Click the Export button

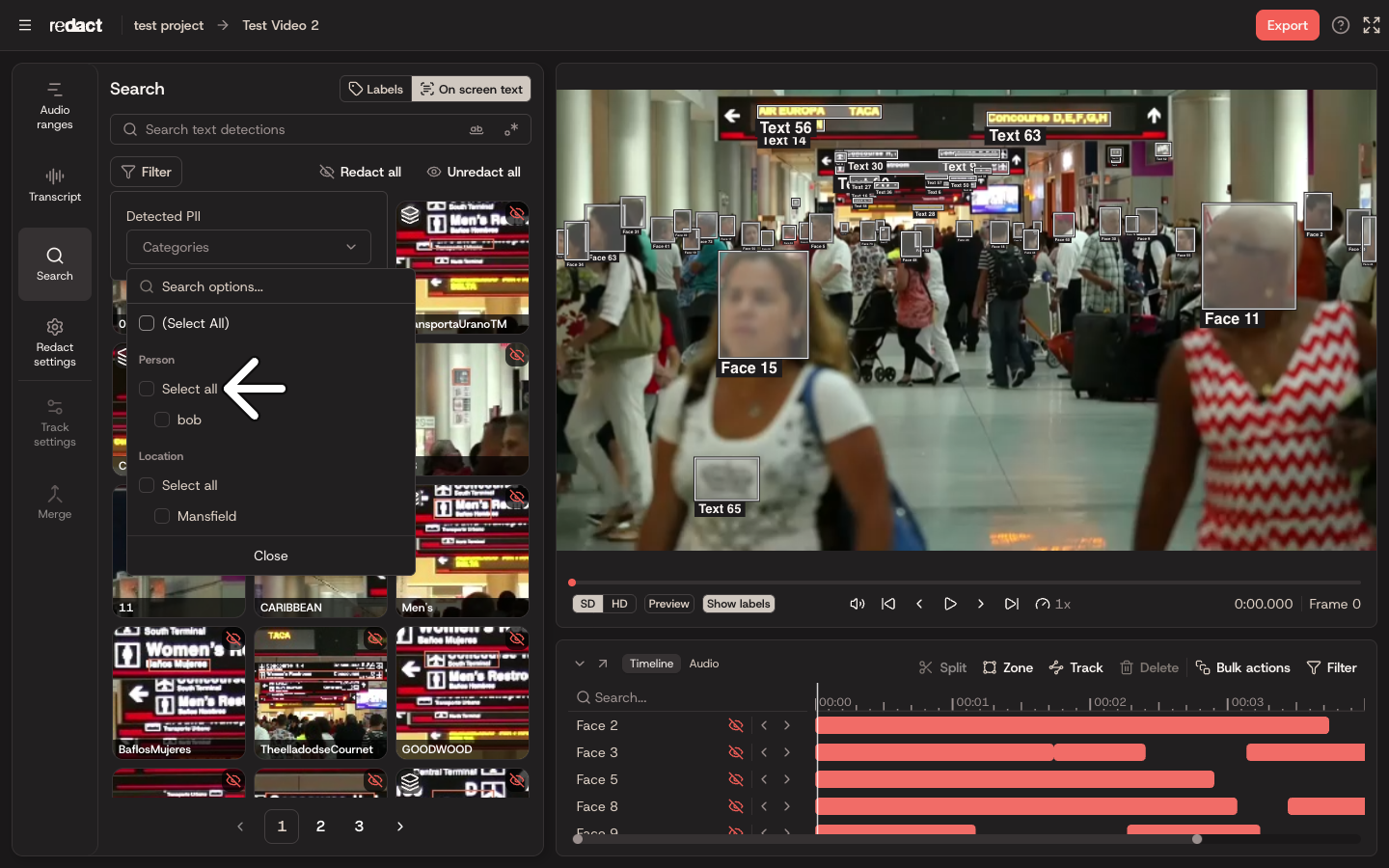point(1288,25)
